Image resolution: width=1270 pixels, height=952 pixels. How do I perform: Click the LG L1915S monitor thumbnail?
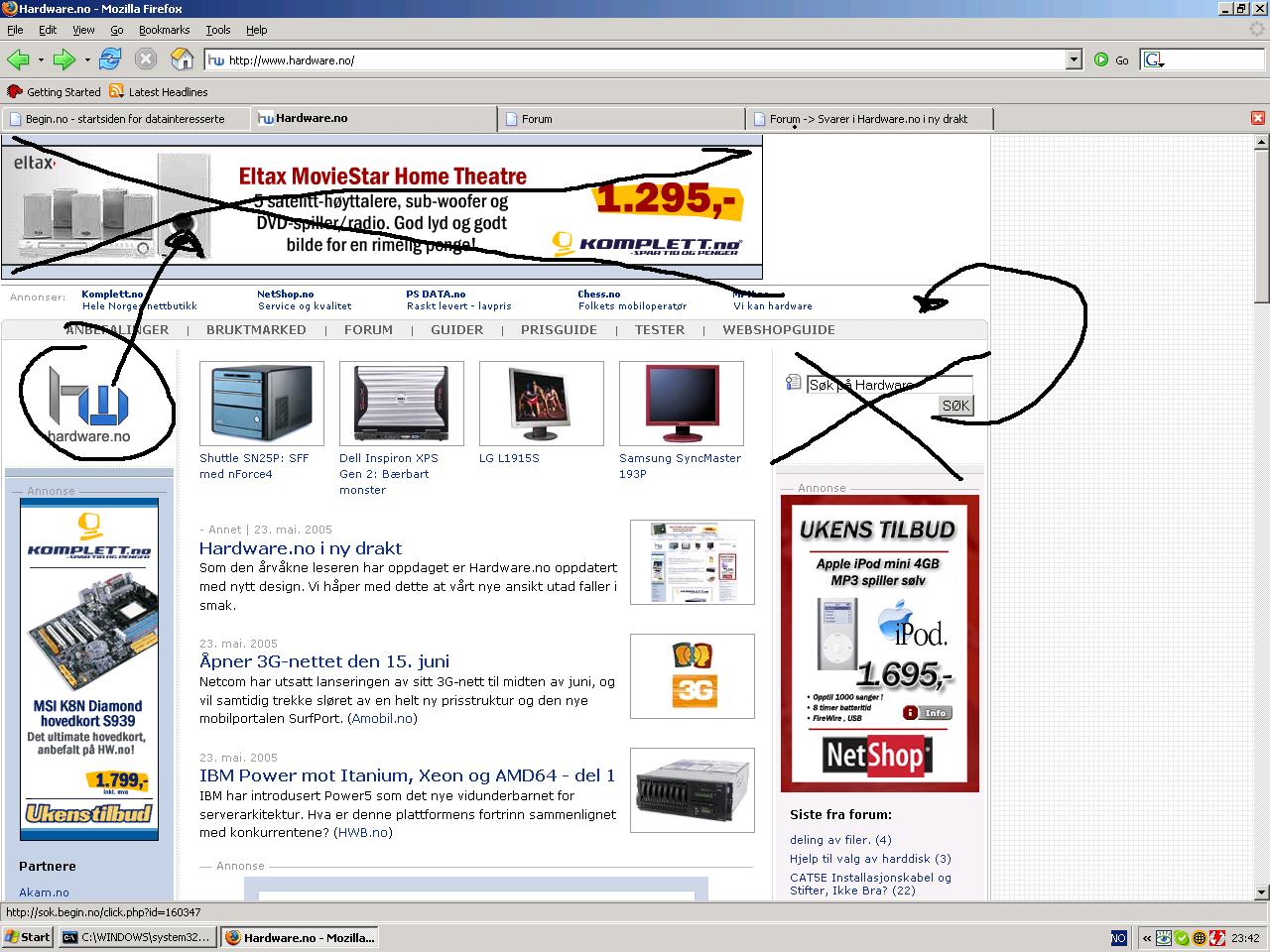point(542,404)
